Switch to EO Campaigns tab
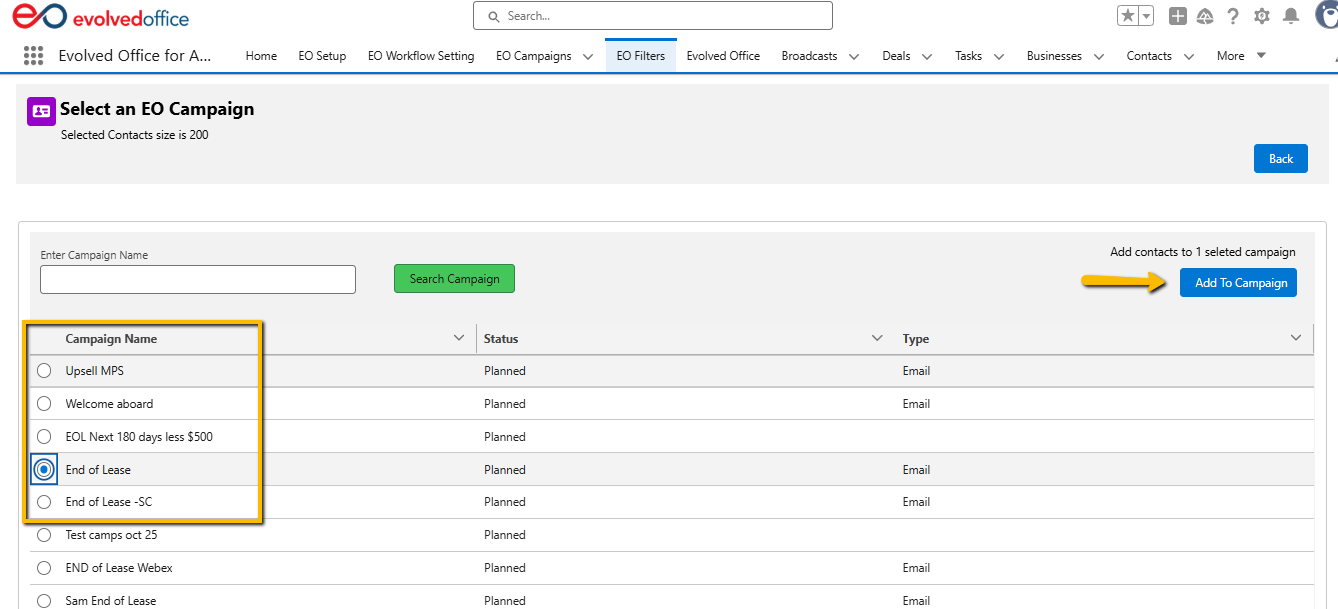The height and width of the screenshot is (609, 1338). click(534, 56)
